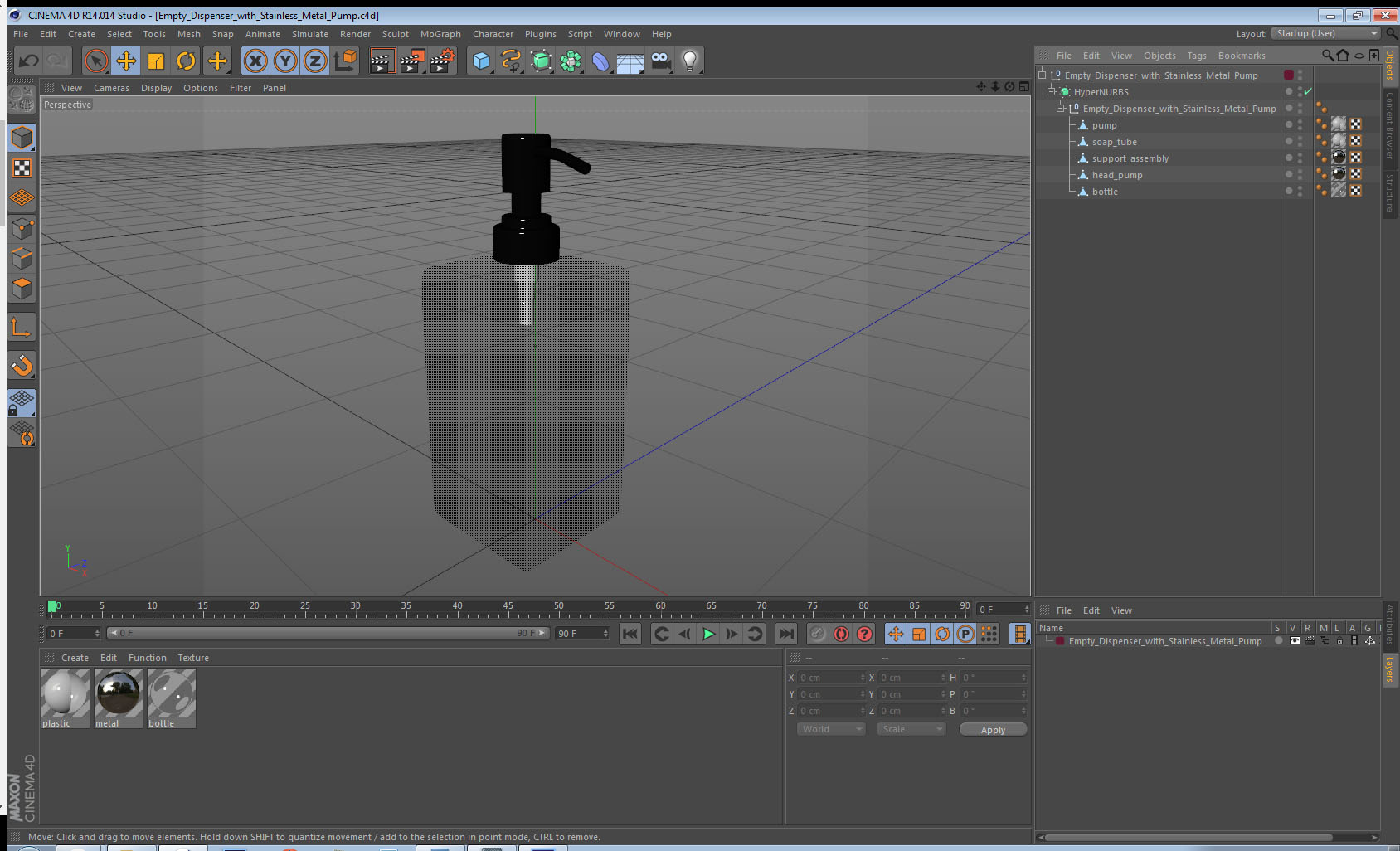Toggle record active objects button
This screenshot has height=851, width=1400.
(x=818, y=634)
